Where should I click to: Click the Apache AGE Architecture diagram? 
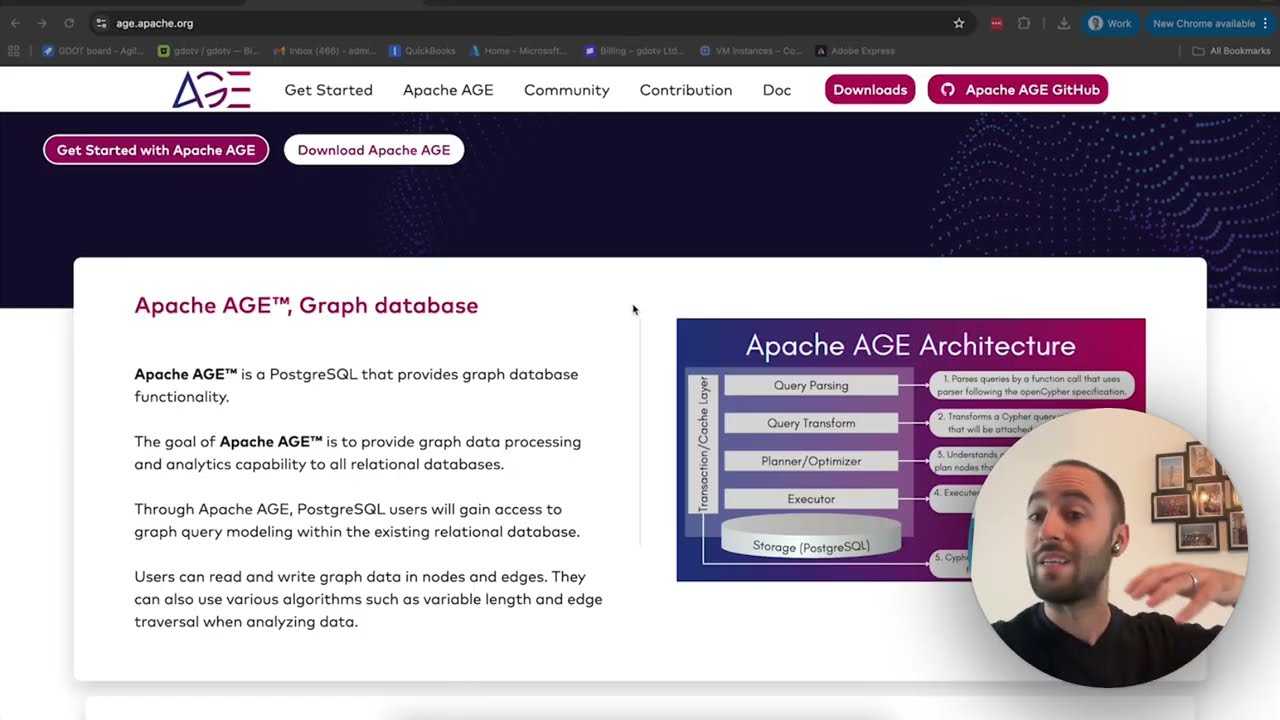pos(910,449)
